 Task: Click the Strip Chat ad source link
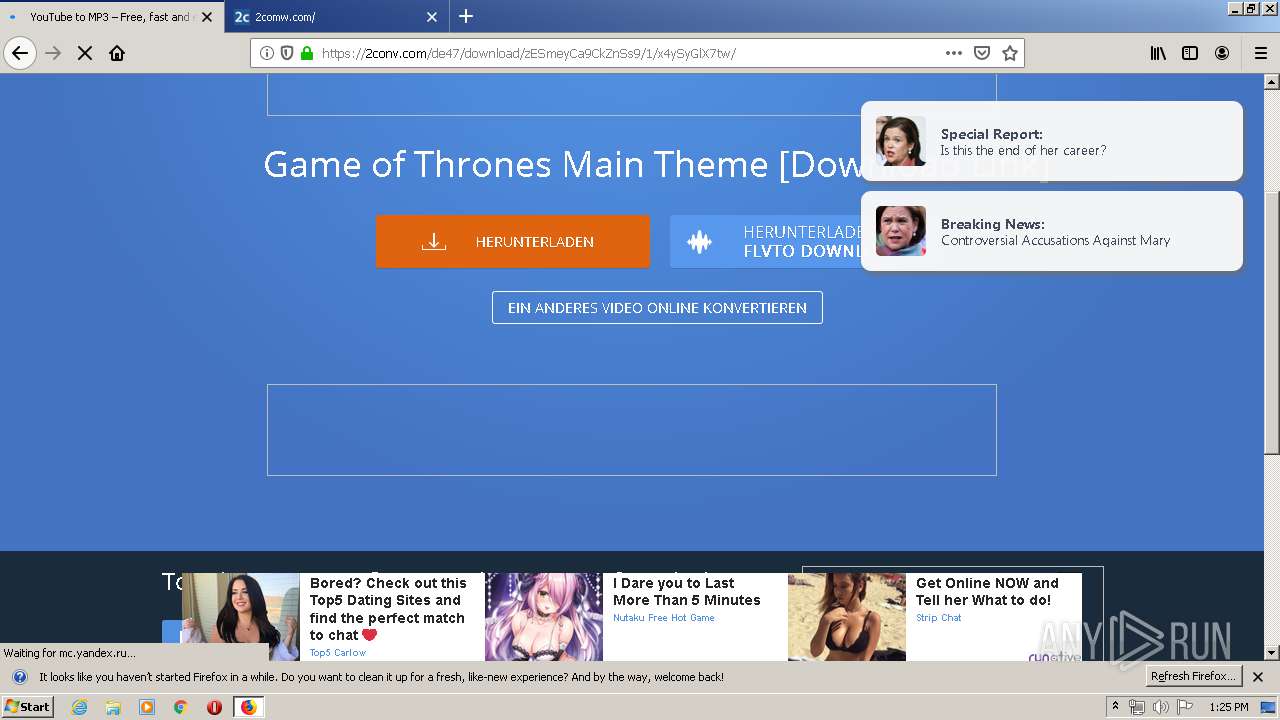coord(939,618)
